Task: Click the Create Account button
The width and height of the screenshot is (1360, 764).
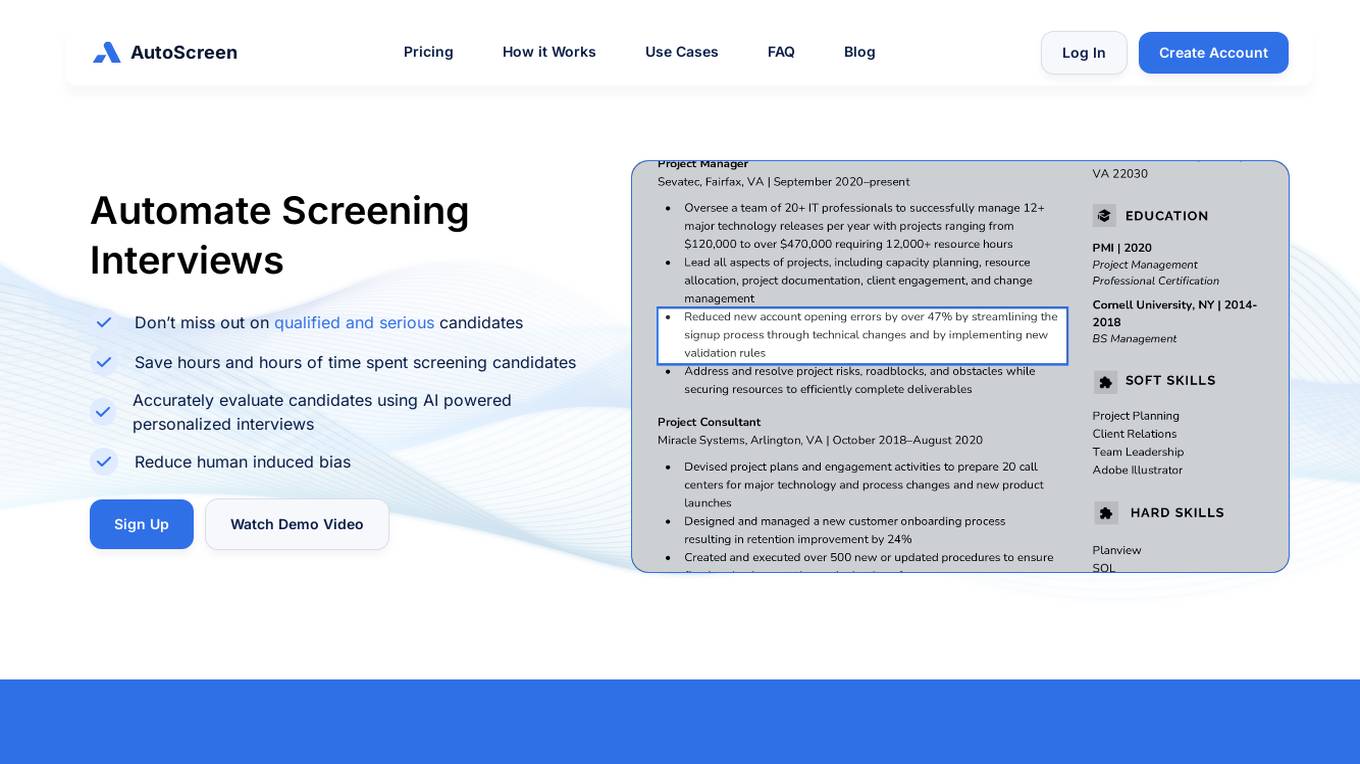Action: coord(1213,53)
